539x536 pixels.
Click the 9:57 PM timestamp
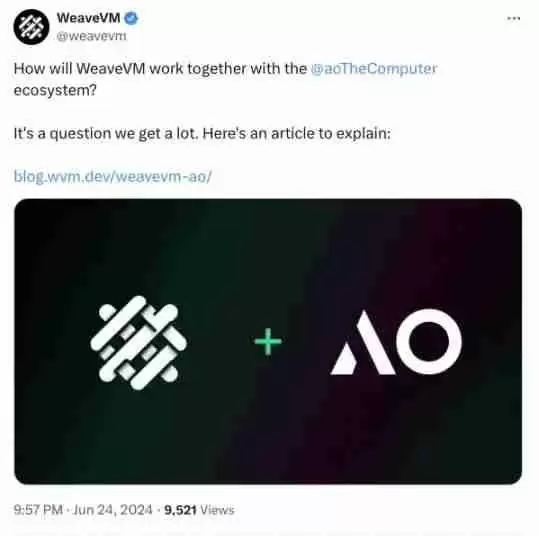coord(38,510)
